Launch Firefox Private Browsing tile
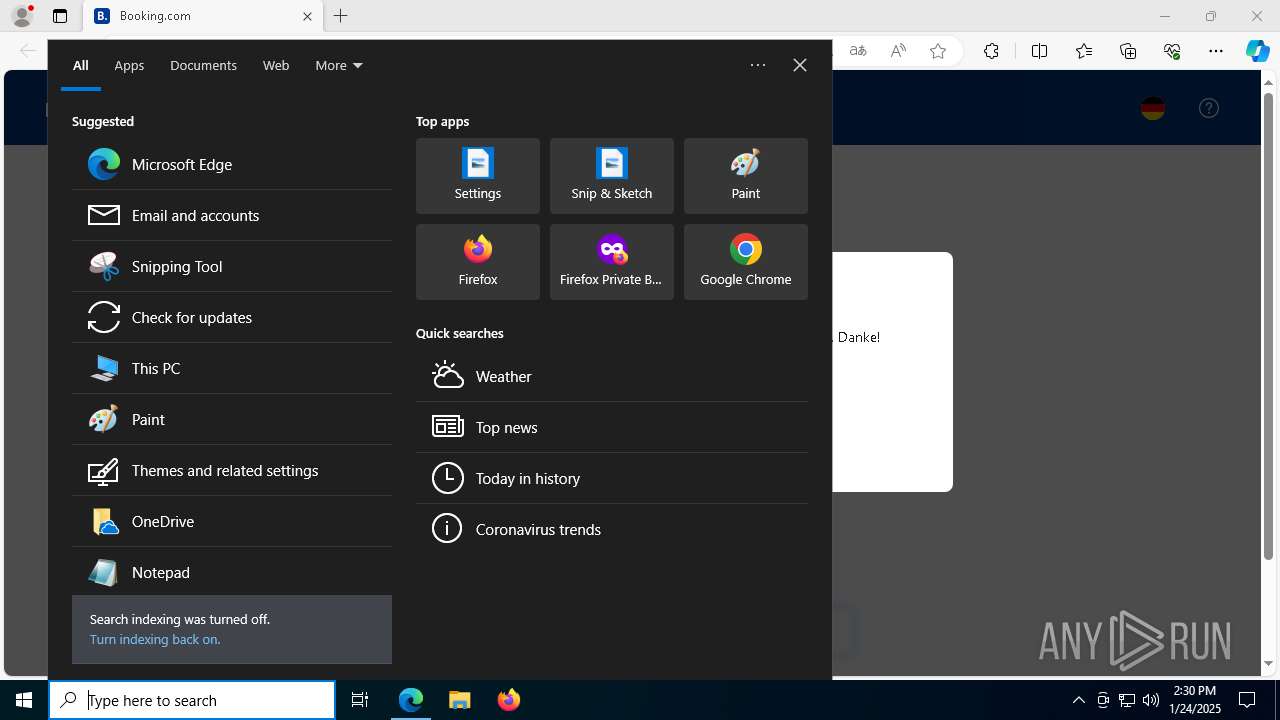The height and width of the screenshot is (720, 1280). click(612, 262)
